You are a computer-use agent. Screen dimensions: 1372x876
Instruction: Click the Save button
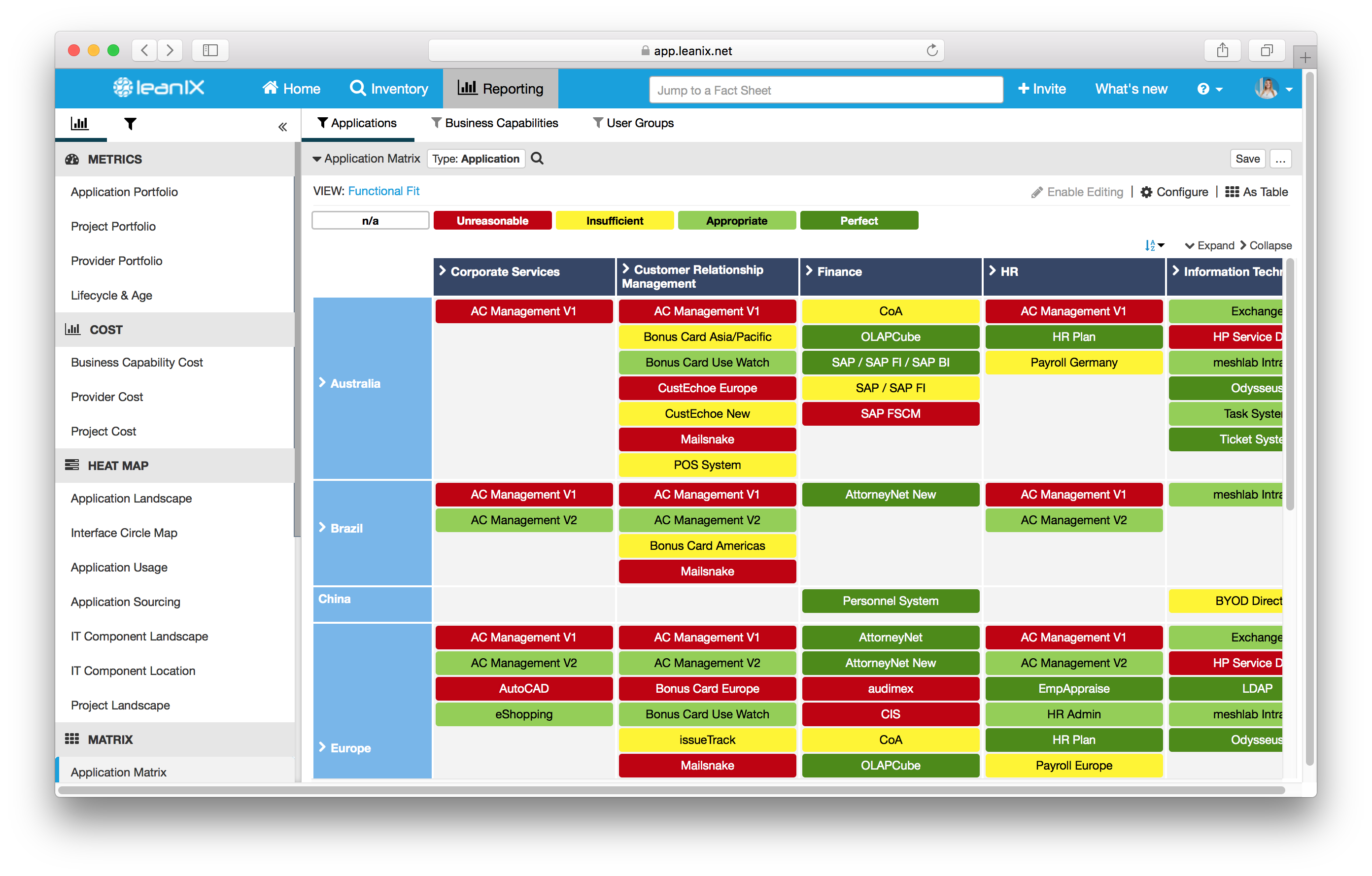(1247, 159)
